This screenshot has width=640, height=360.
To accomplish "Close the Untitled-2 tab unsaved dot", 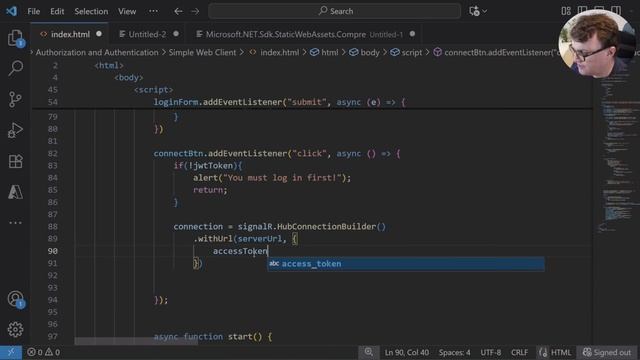I will [x=176, y=34].
